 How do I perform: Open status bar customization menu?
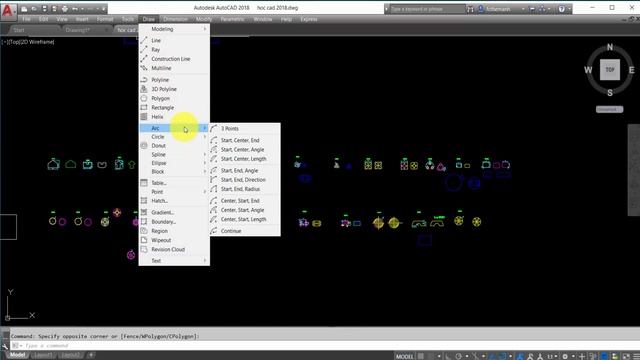pyautogui.click(x=636, y=356)
